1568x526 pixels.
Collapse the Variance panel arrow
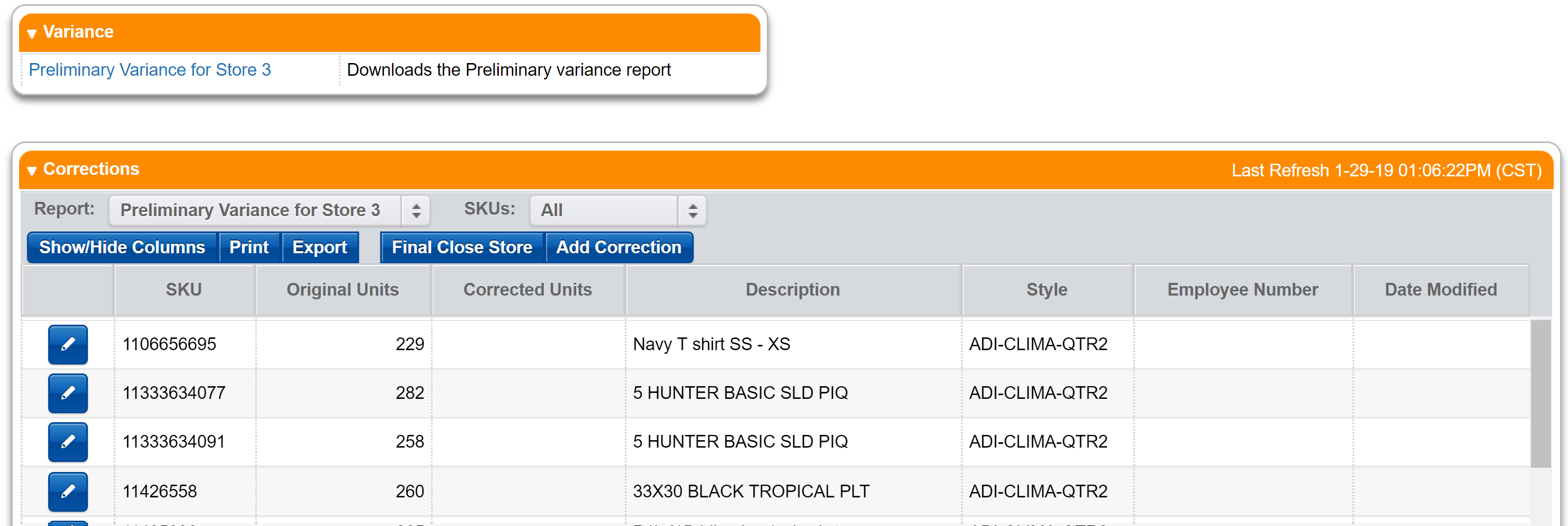click(x=32, y=33)
